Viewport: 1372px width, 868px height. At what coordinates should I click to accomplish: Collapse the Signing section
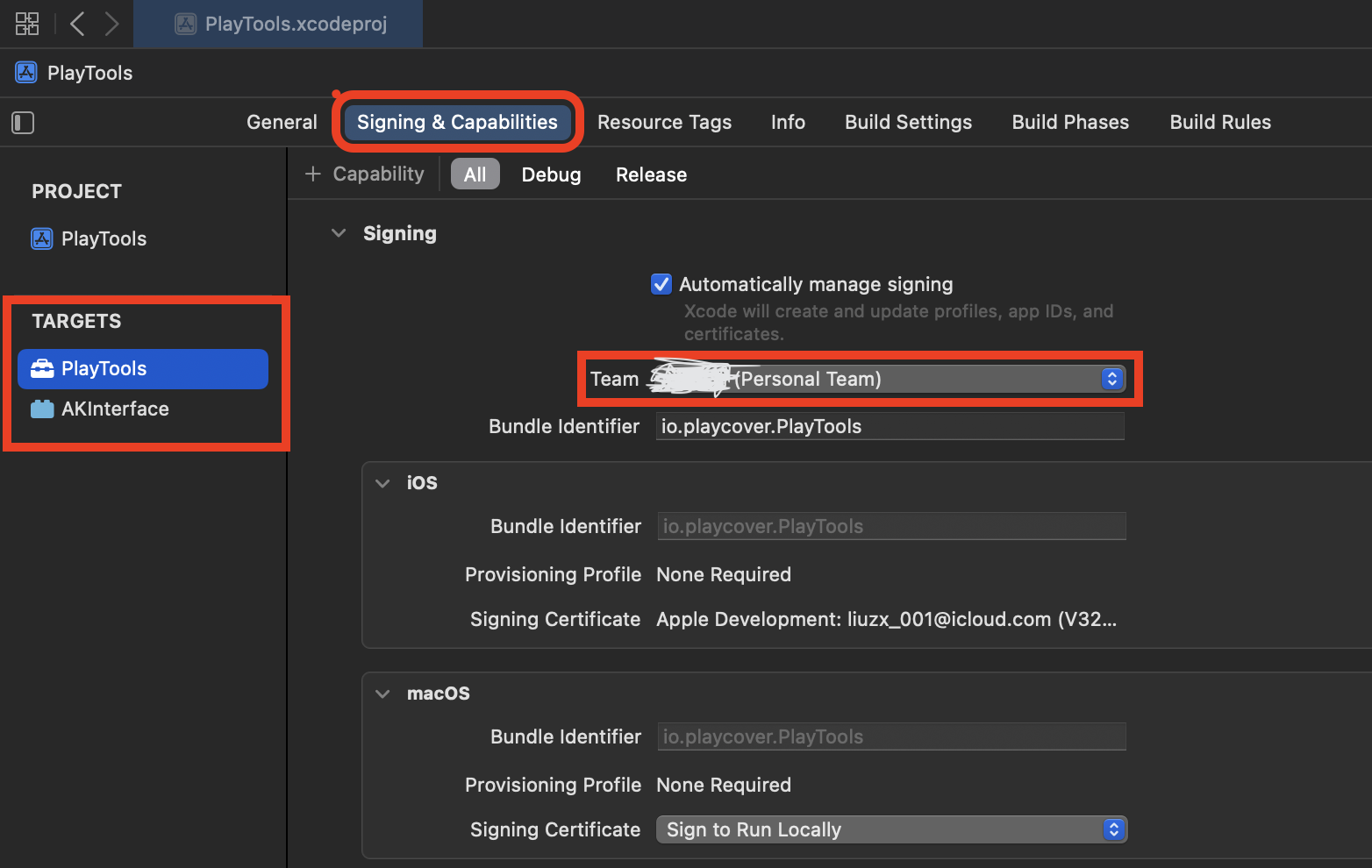tap(339, 233)
